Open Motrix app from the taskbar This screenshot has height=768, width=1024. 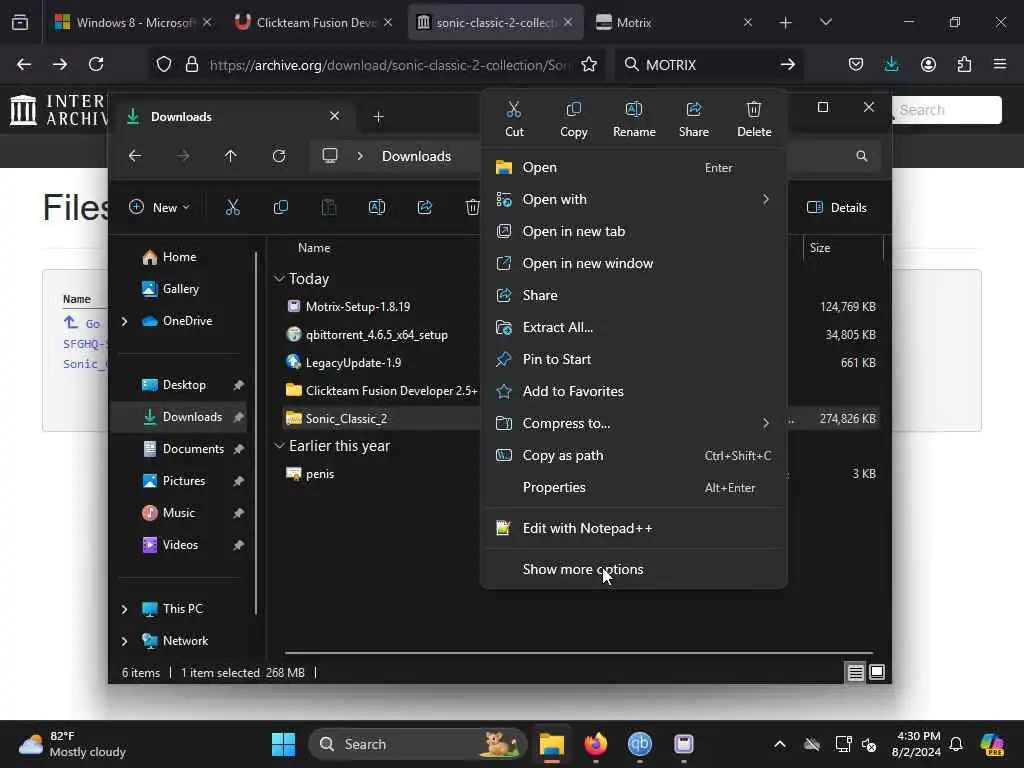click(684, 744)
